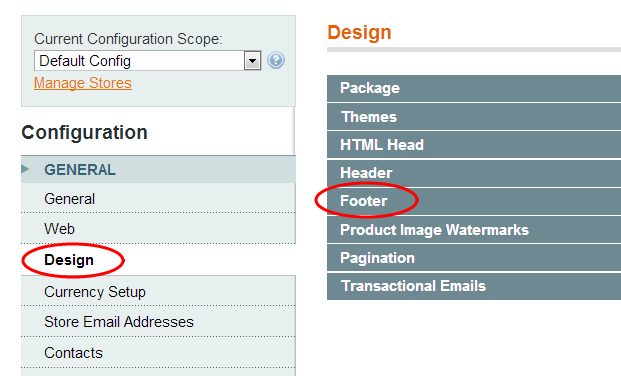Open Store Email Addresses section
This screenshot has height=376, width=621.
click(158, 322)
